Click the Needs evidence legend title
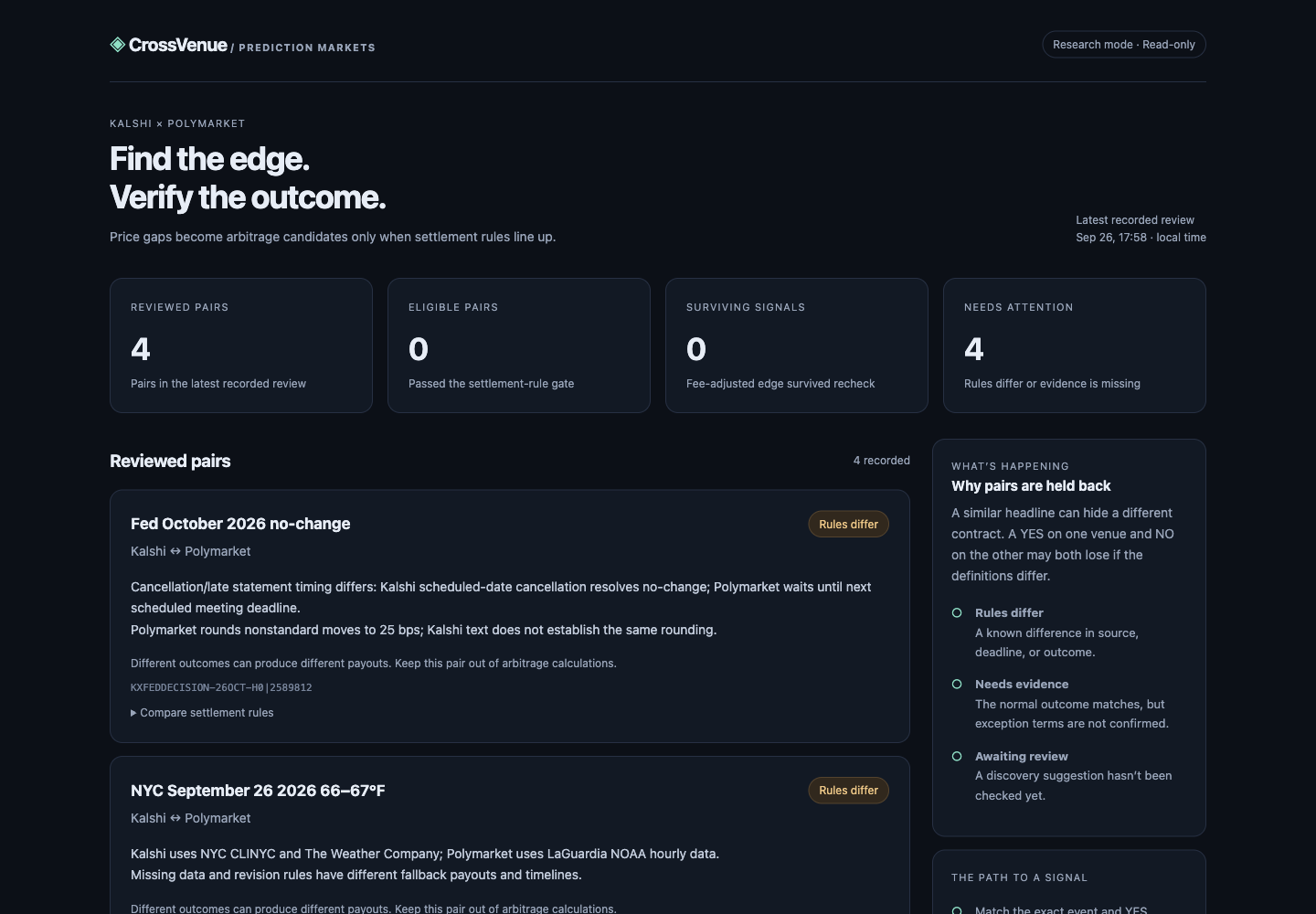 pos(1022,685)
